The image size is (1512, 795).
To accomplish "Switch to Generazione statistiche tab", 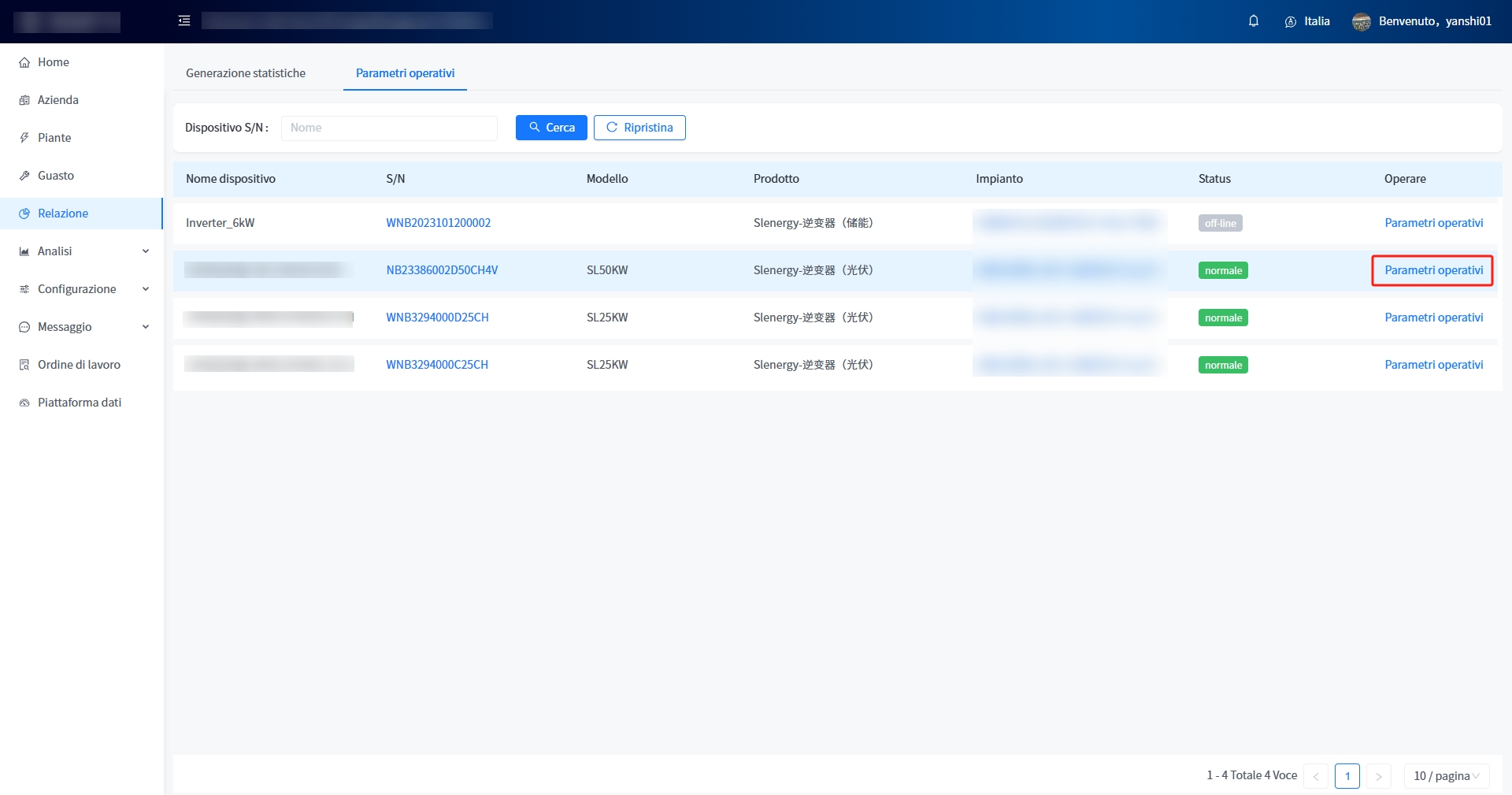I will (246, 73).
